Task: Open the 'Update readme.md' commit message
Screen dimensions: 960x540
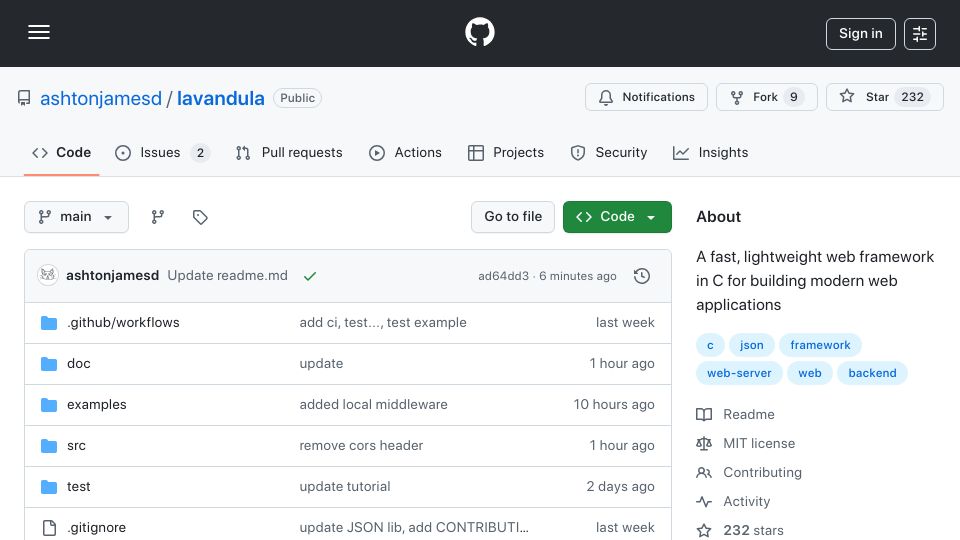Action: (228, 276)
